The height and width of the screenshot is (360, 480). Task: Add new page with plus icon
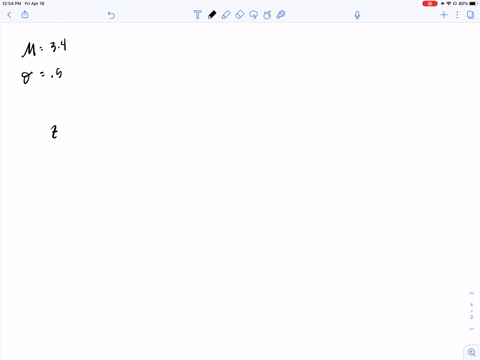444,15
